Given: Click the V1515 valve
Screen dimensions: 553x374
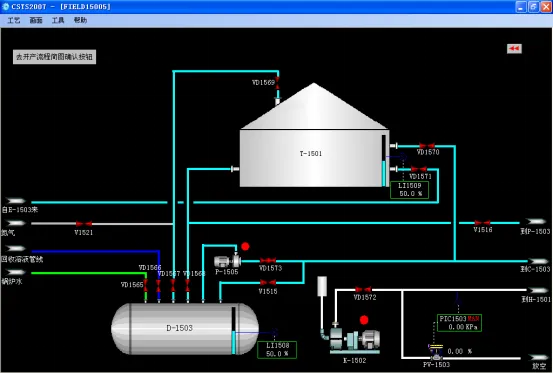Looking at the screenshot, I should (x=268, y=282).
